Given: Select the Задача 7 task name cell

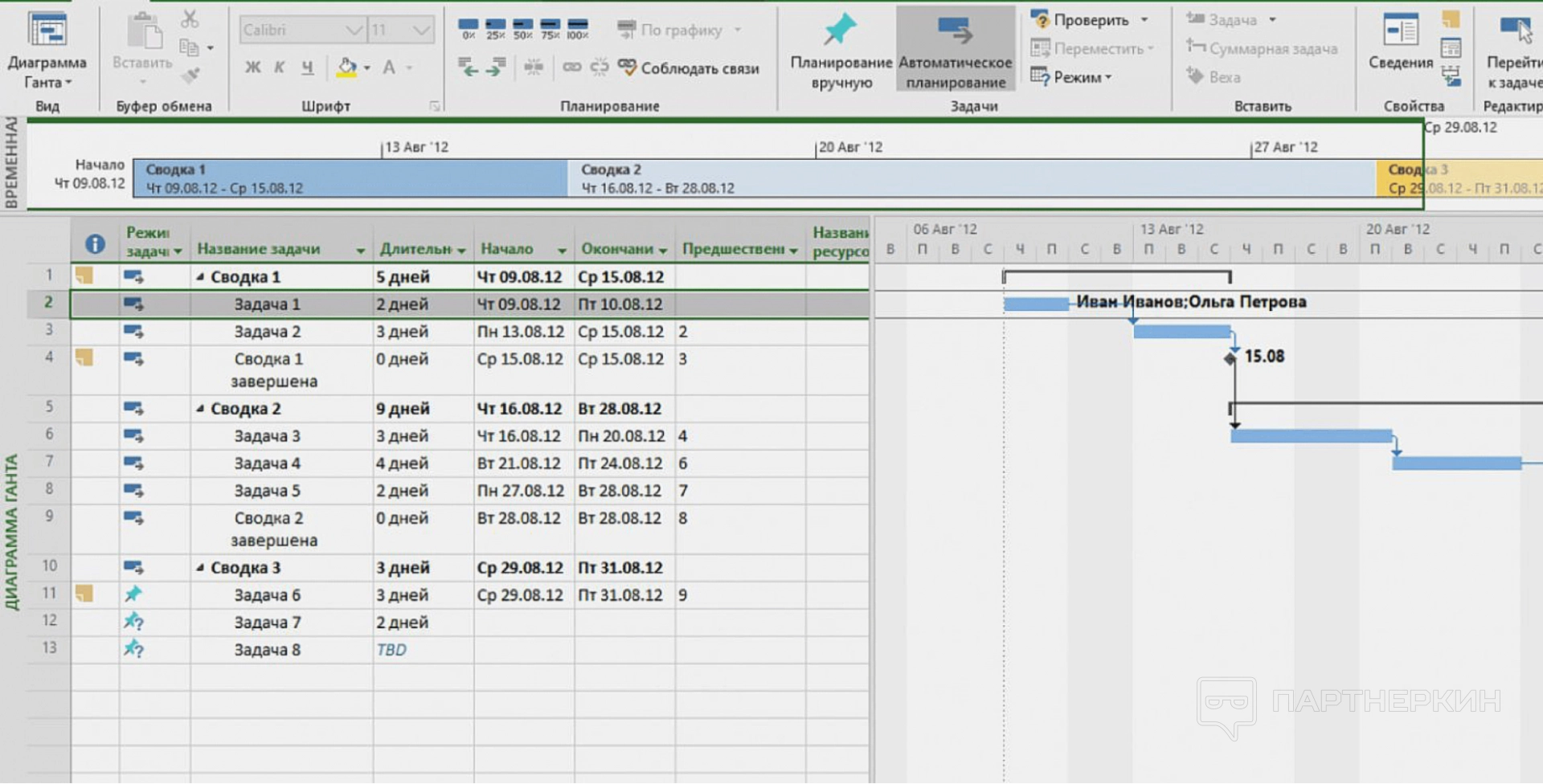Looking at the screenshot, I should [268, 623].
